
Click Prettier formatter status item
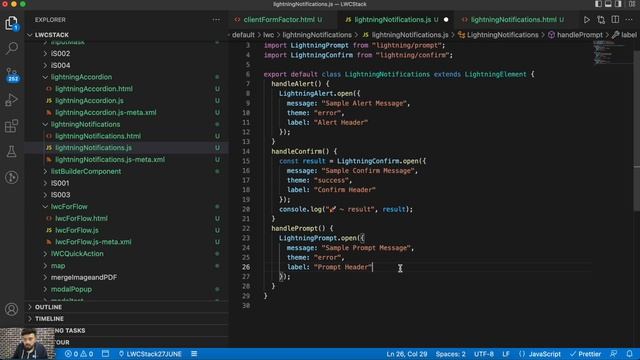click(585, 354)
